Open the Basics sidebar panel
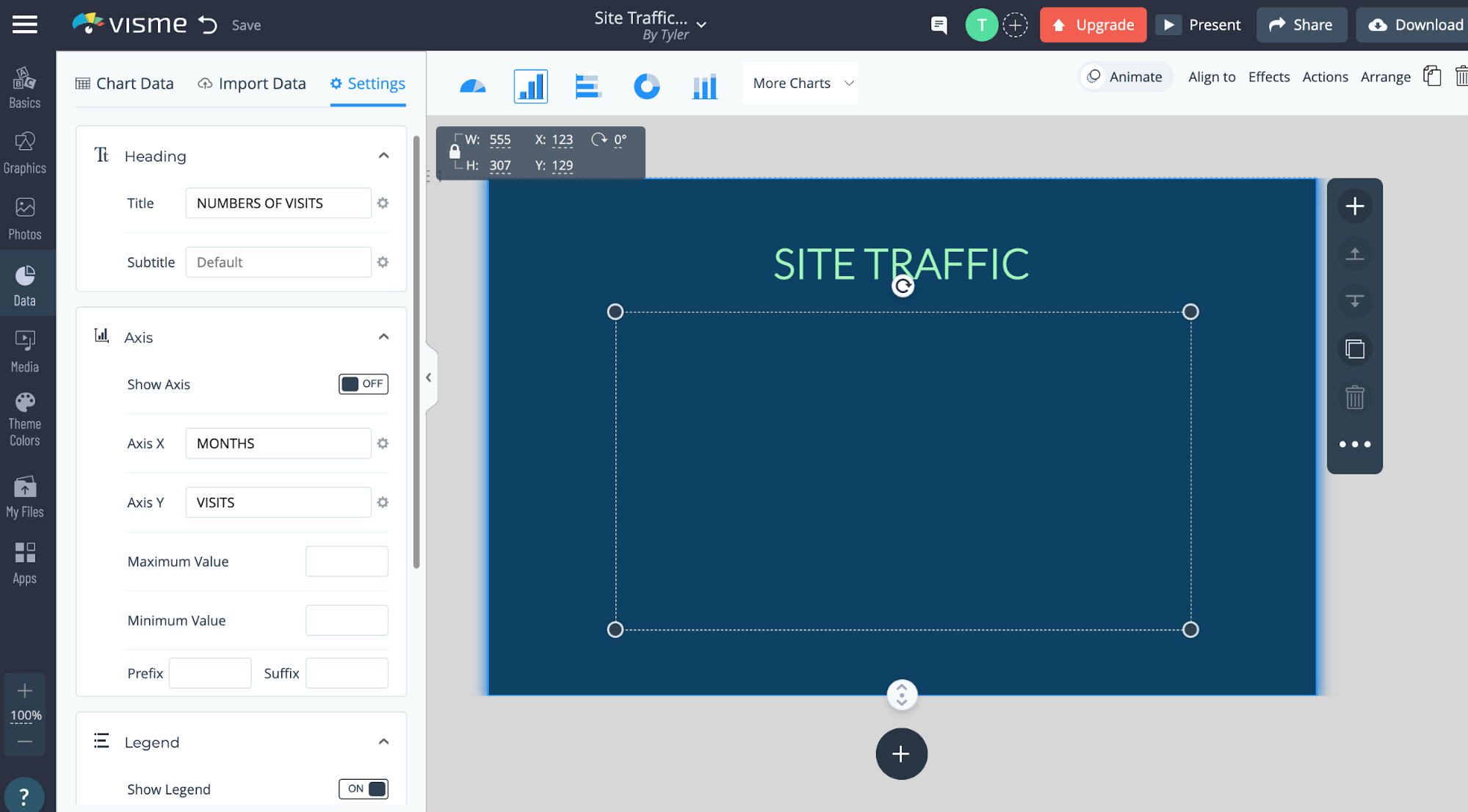This screenshot has width=1468, height=812. pyautogui.click(x=25, y=87)
